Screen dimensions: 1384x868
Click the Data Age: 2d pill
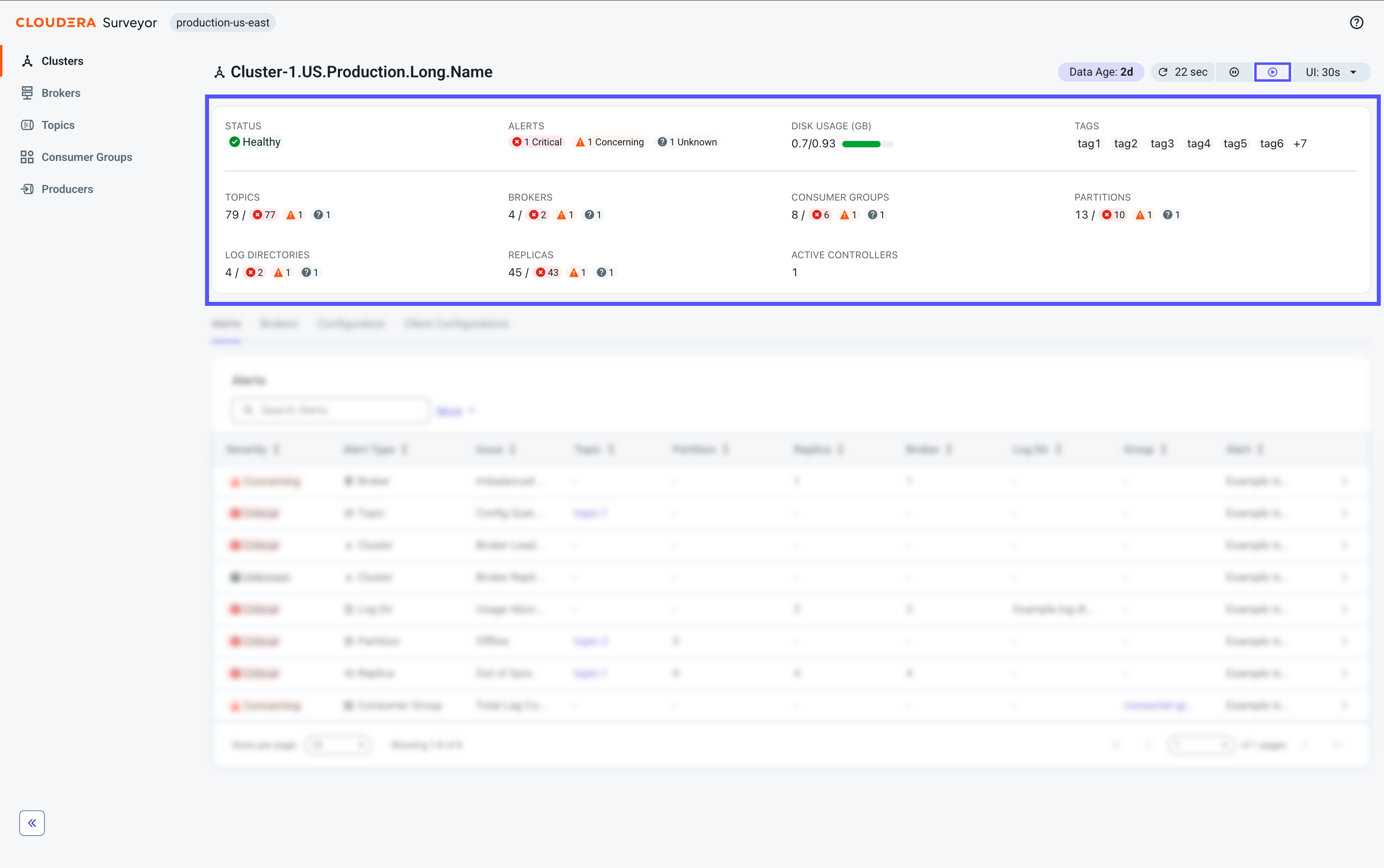pyautogui.click(x=1100, y=72)
